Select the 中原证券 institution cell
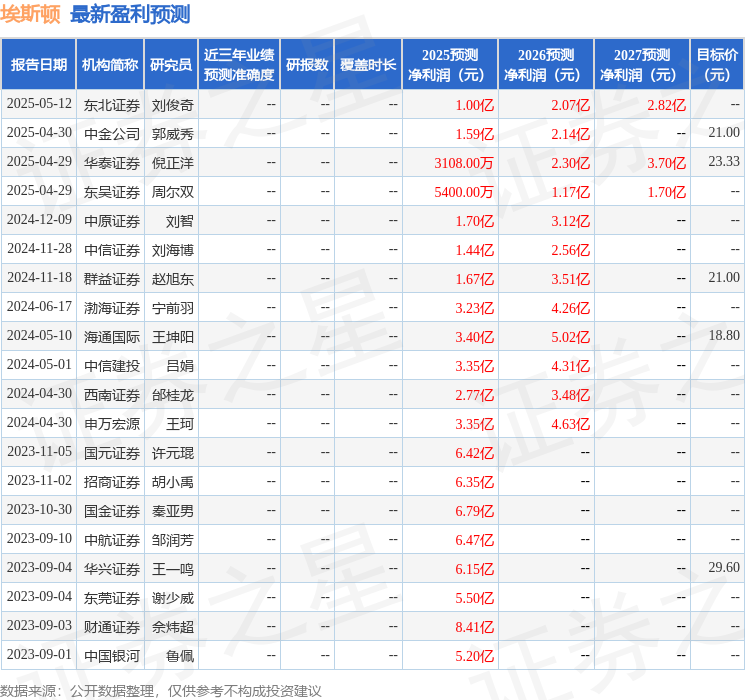This screenshot has height=700, width=745. (112, 221)
